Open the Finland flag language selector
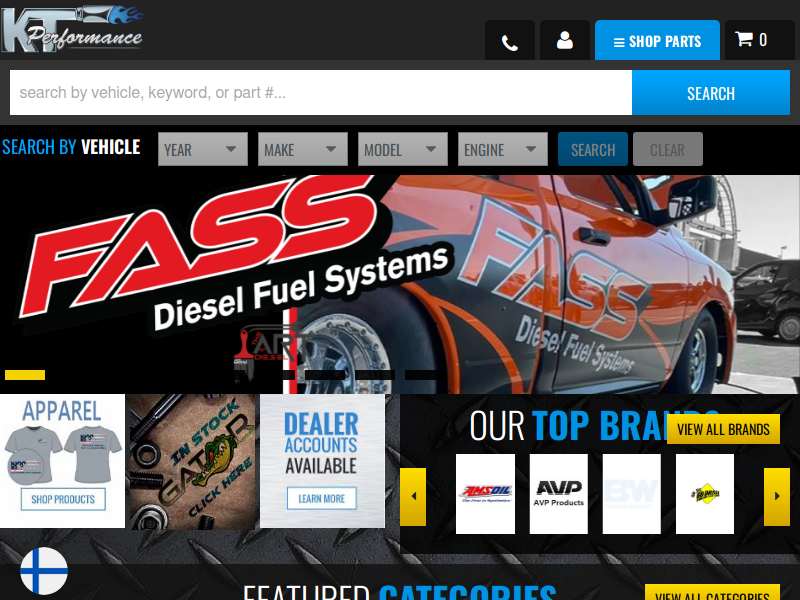Viewport: 800px width, 600px height. tap(44, 571)
